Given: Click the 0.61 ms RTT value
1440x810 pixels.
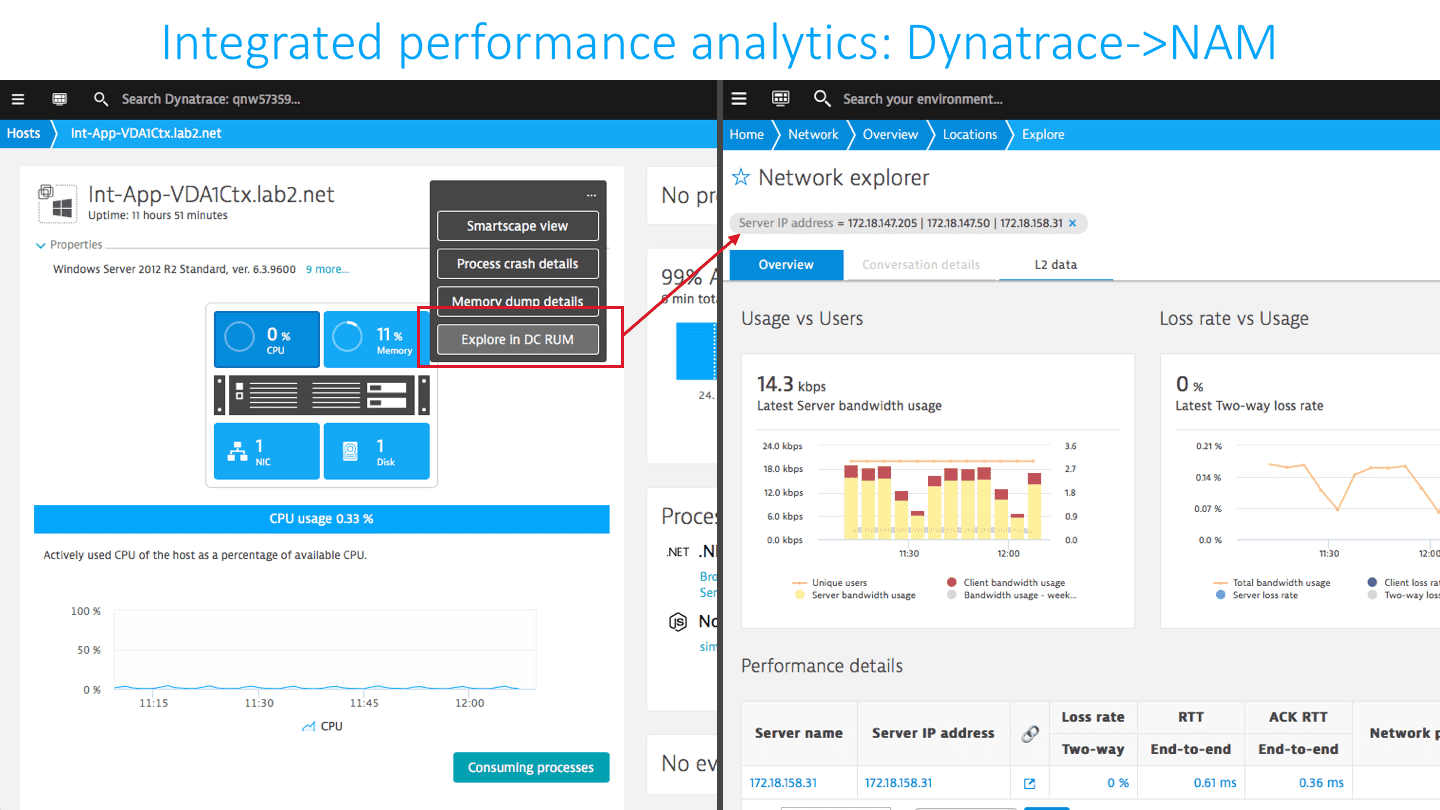Looking at the screenshot, I should [x=1215, y=783].
